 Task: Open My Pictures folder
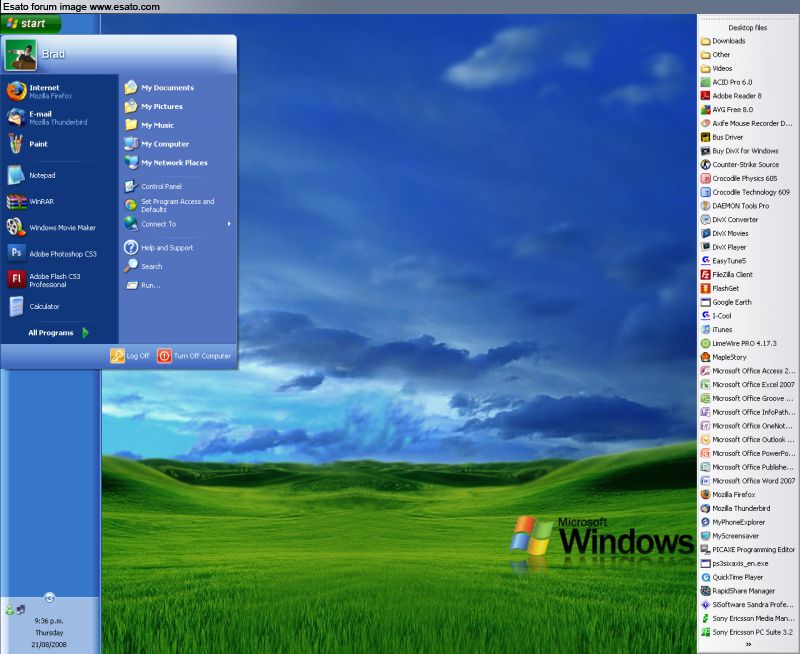tap(154, 106)
